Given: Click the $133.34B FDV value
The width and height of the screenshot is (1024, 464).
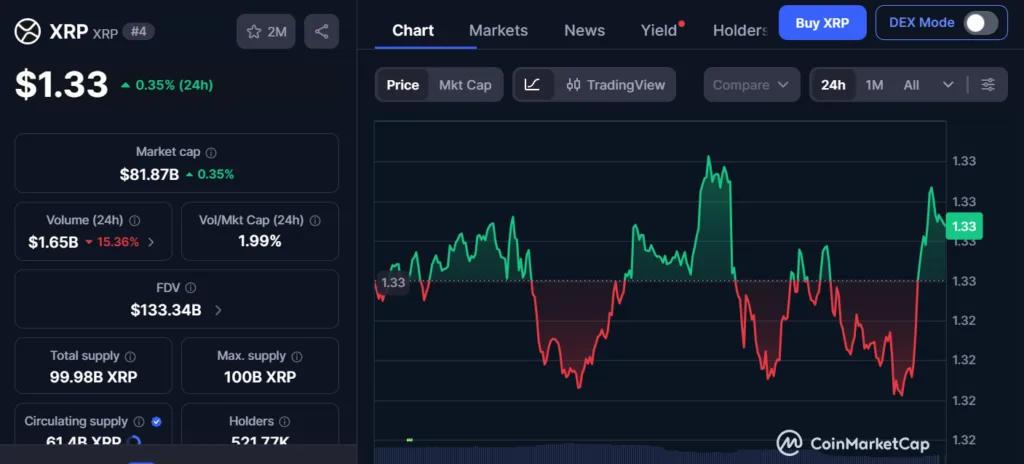Looking at the screenshot, I should [x=166, y=310].
